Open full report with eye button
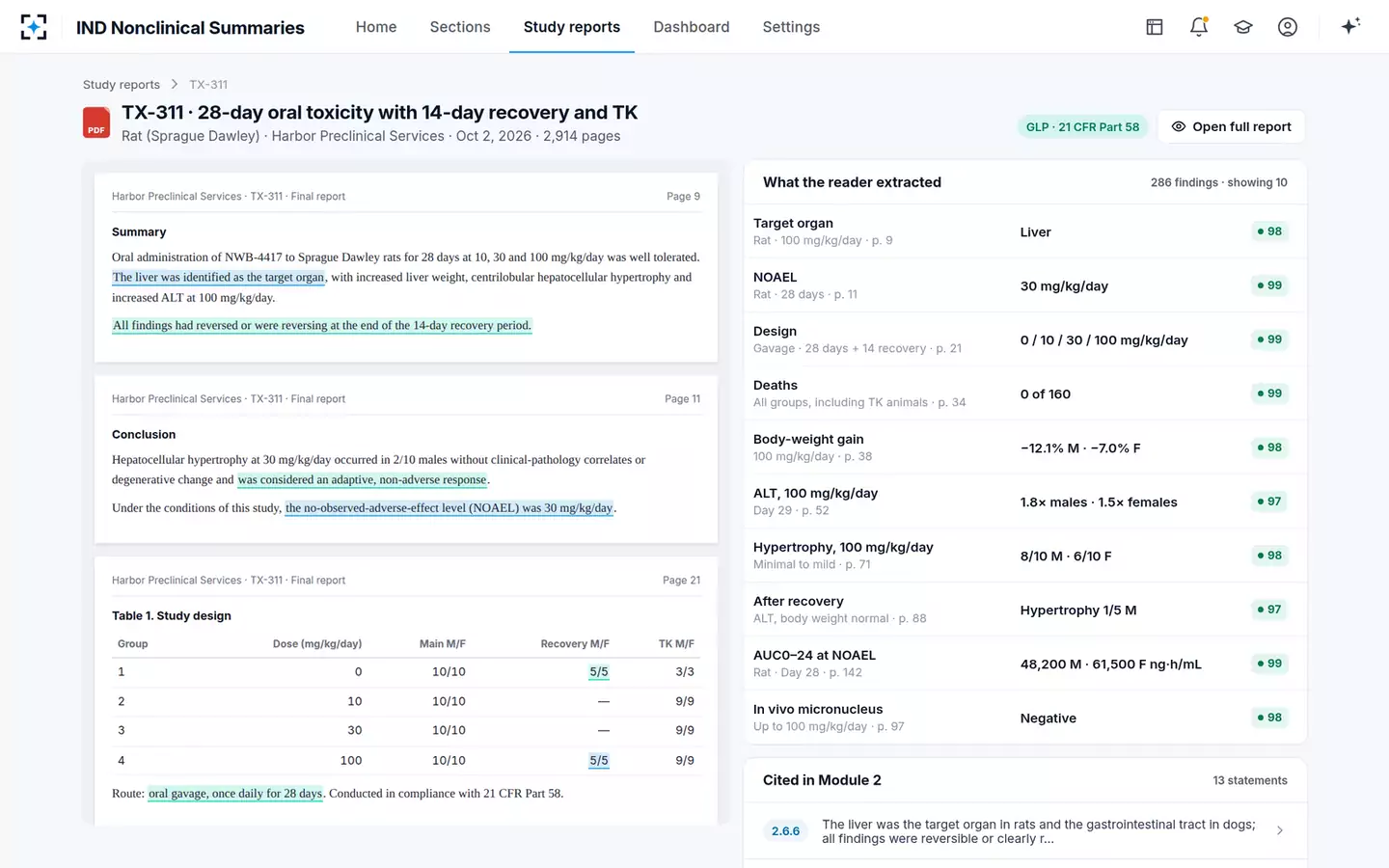The height and width of the screenshot is (868, 1389). (x=1231, y=126)
